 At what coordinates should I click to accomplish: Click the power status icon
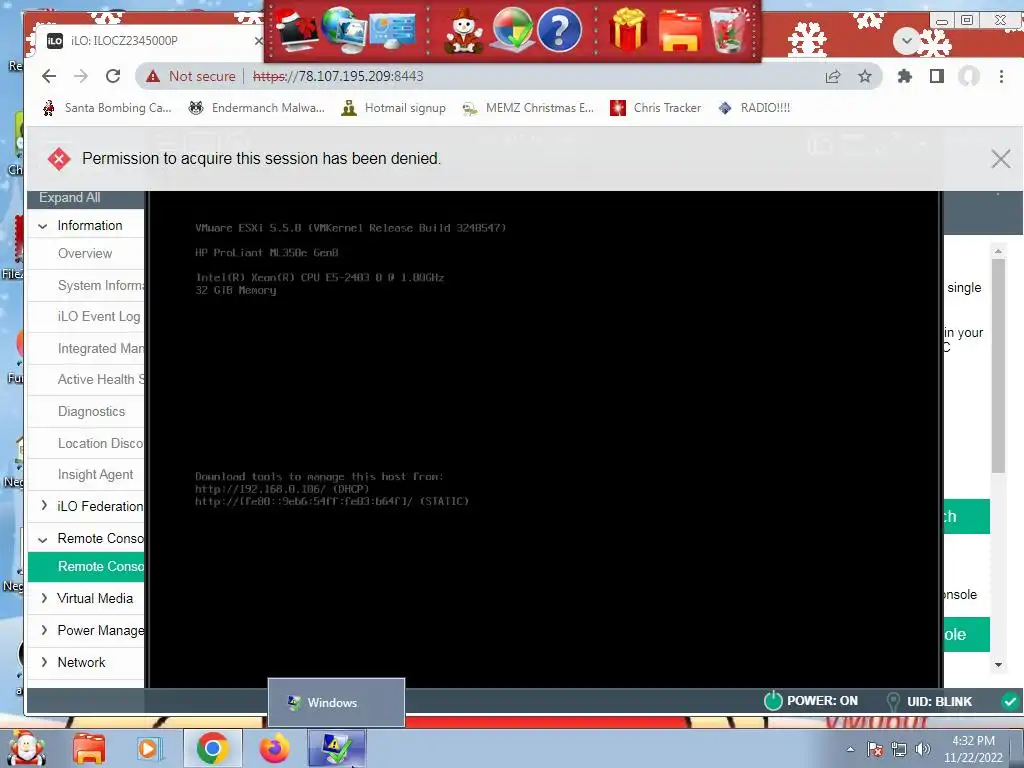tap(773, 701)
